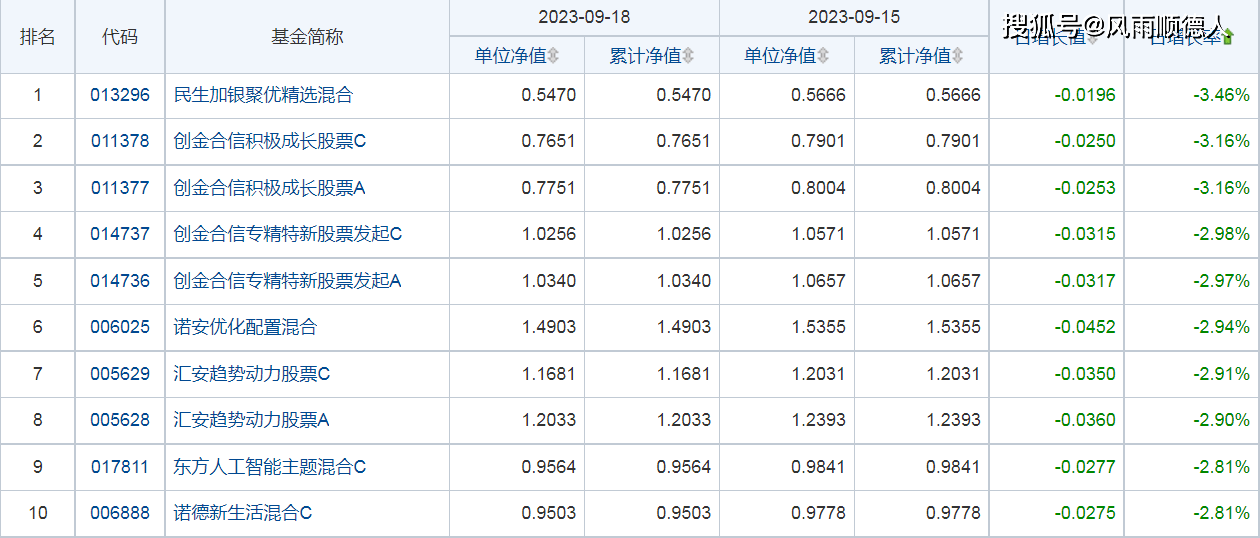Open 创金合信积极成长股票A fund link
Viewport: 1260px width, 538px height.
pyautogui.click(x=270, y=188)
